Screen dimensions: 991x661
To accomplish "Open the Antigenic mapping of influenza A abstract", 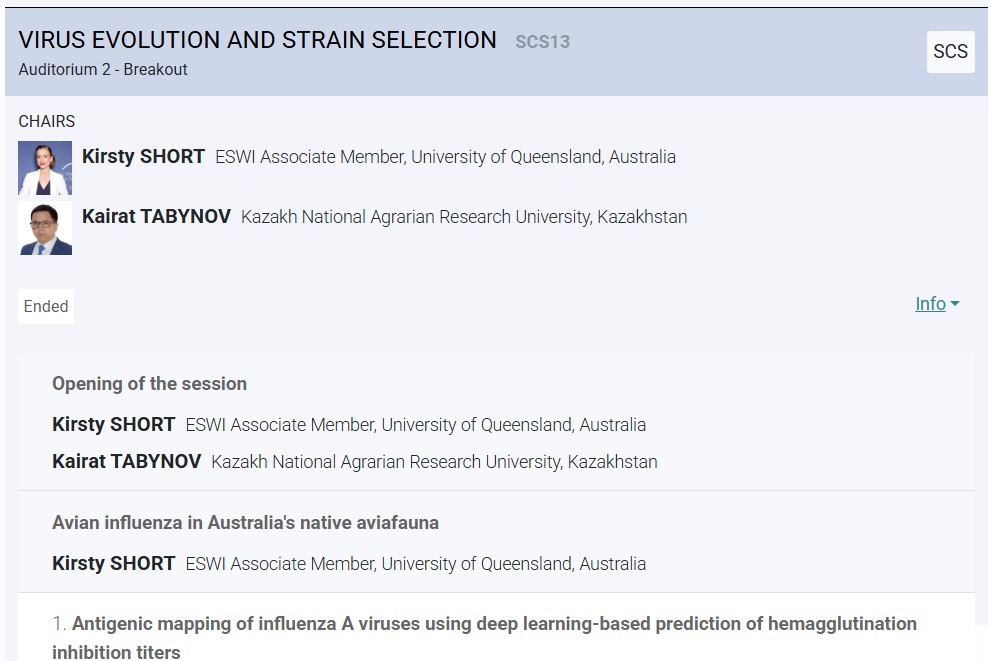I will tap(494, 624).
